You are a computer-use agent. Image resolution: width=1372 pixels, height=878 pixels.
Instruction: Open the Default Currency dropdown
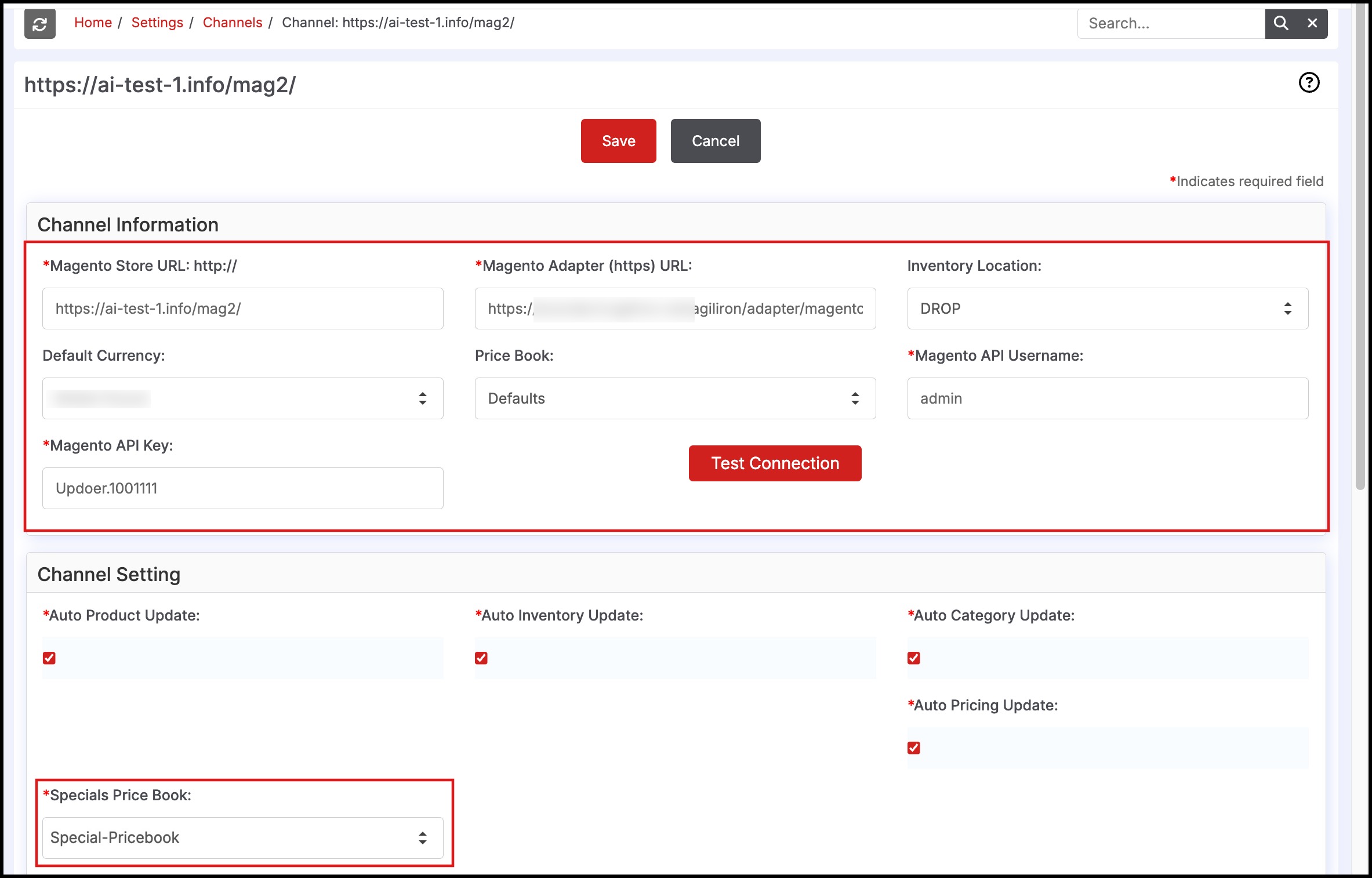click(x=243, y=398)
